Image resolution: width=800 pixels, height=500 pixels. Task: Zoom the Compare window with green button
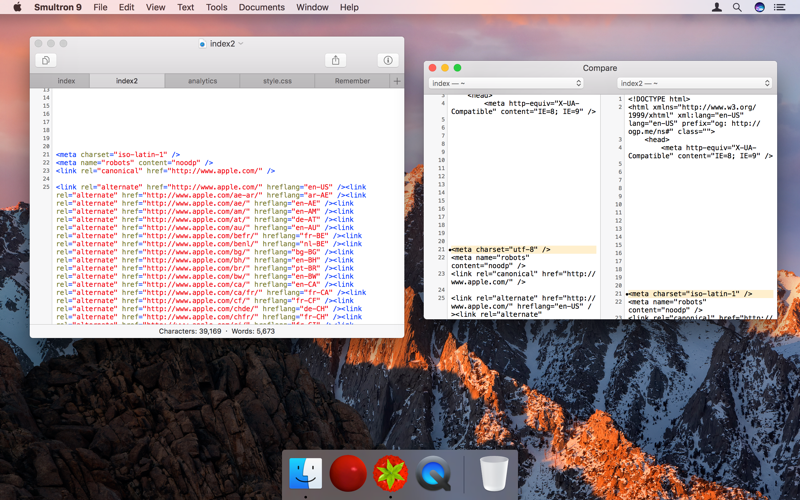coord(458,68)
